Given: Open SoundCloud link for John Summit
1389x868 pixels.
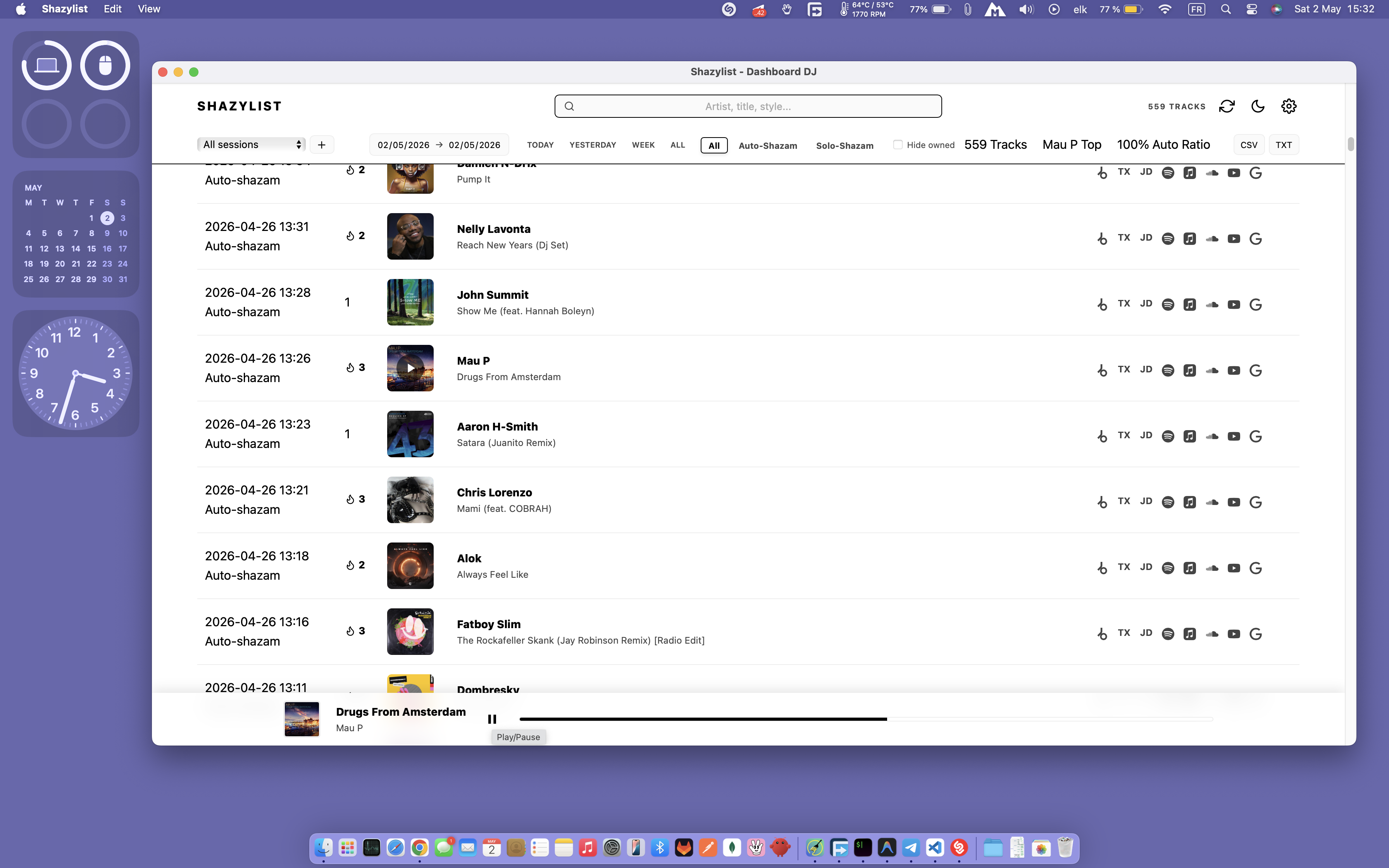Looking at the screenshot, I should [1211, 304].
